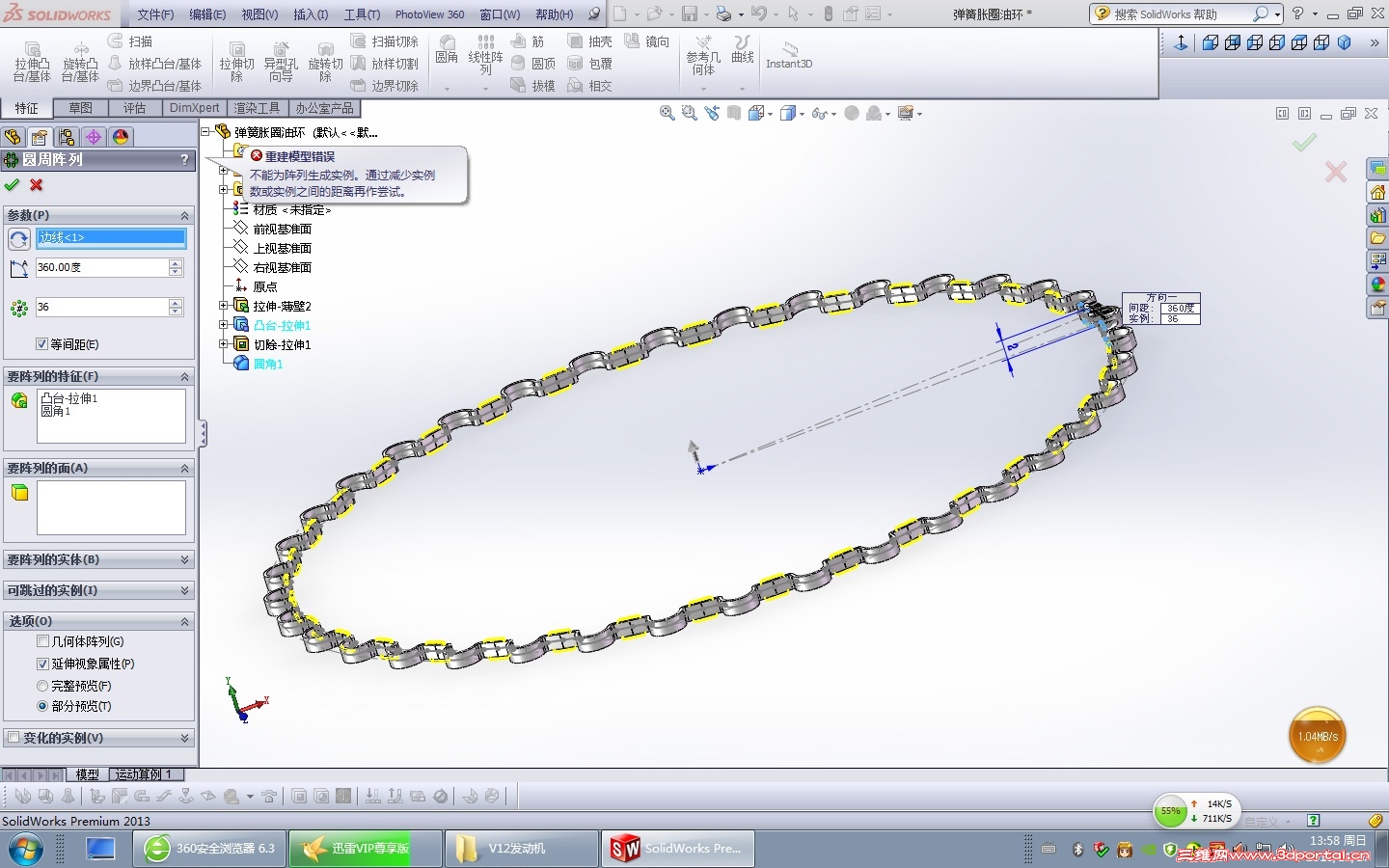Open 迅雷VIP尊享版 from the taskbar
The height and width of the screenshot is (868, 1389).
click(366, 849)
